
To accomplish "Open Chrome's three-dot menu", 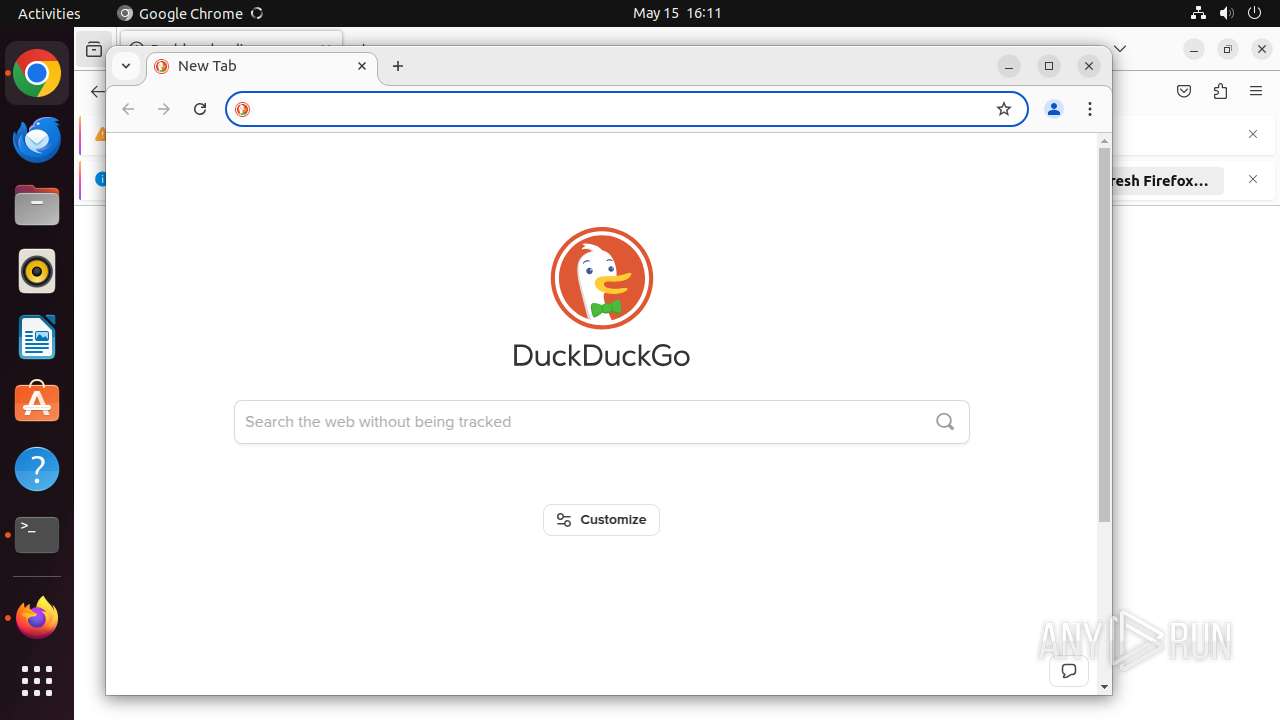I will (x=1090, y=109).
